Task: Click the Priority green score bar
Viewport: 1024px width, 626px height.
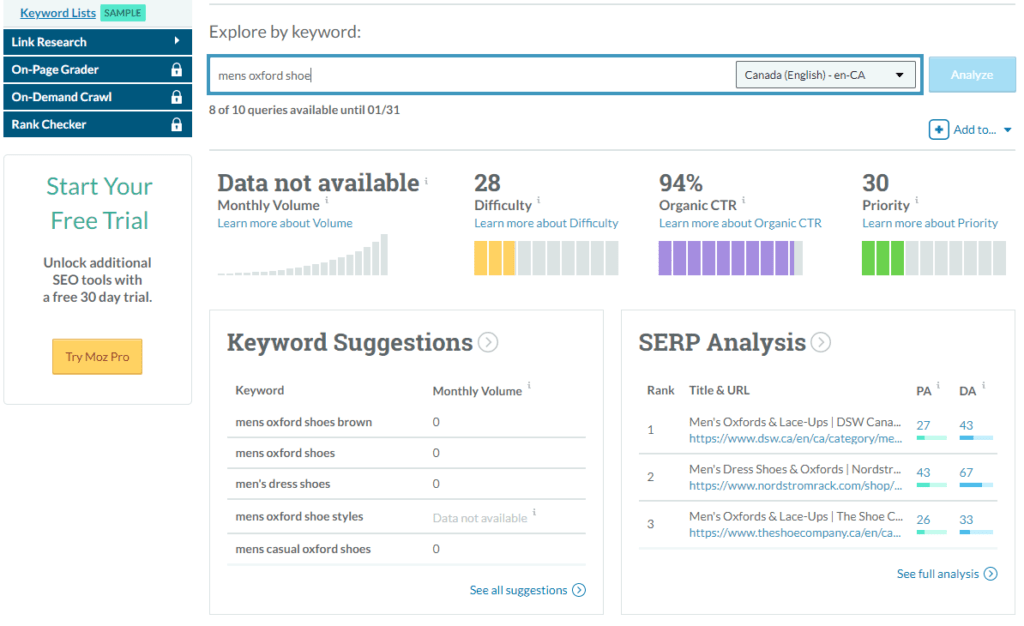Action: coord(934,258)
